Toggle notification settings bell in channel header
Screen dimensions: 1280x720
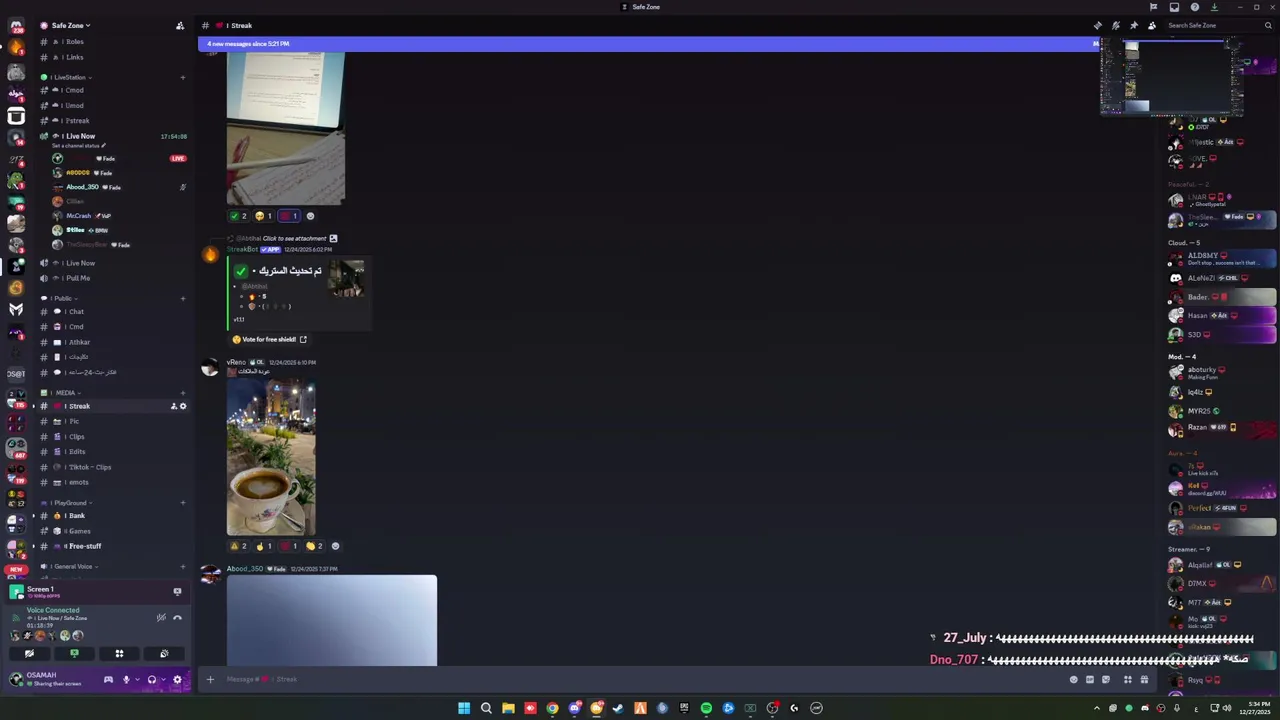tap(1115, 25)
